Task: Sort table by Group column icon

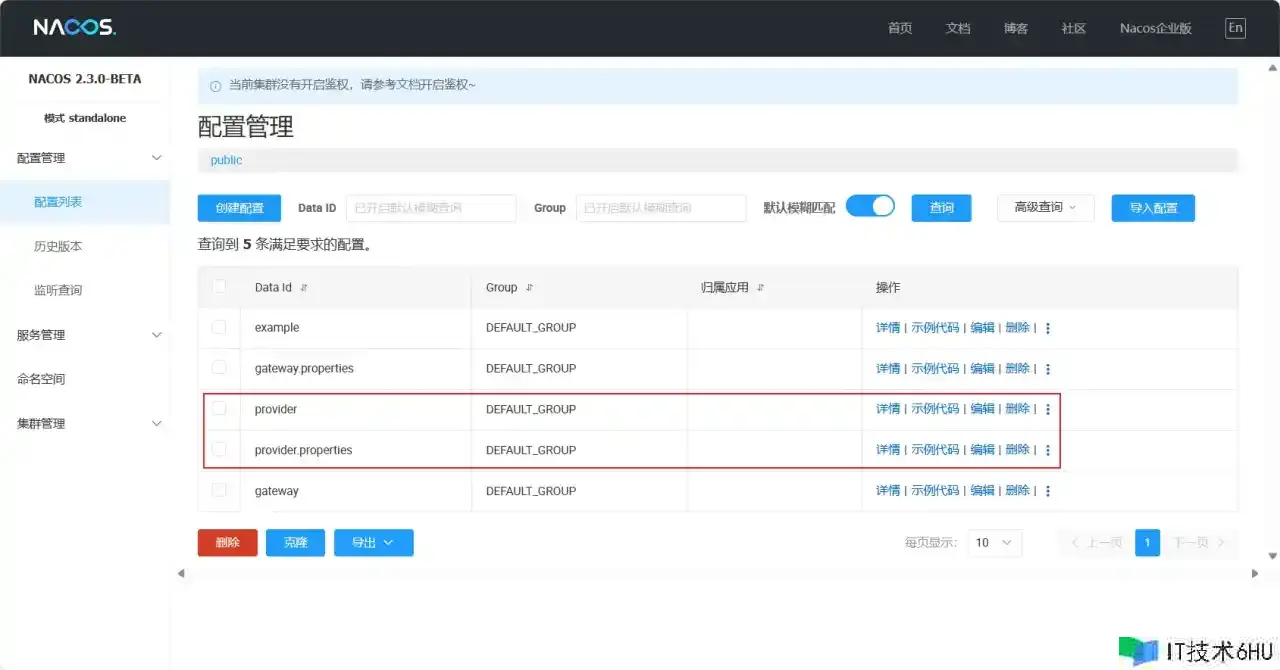Action: click(530, 288)
